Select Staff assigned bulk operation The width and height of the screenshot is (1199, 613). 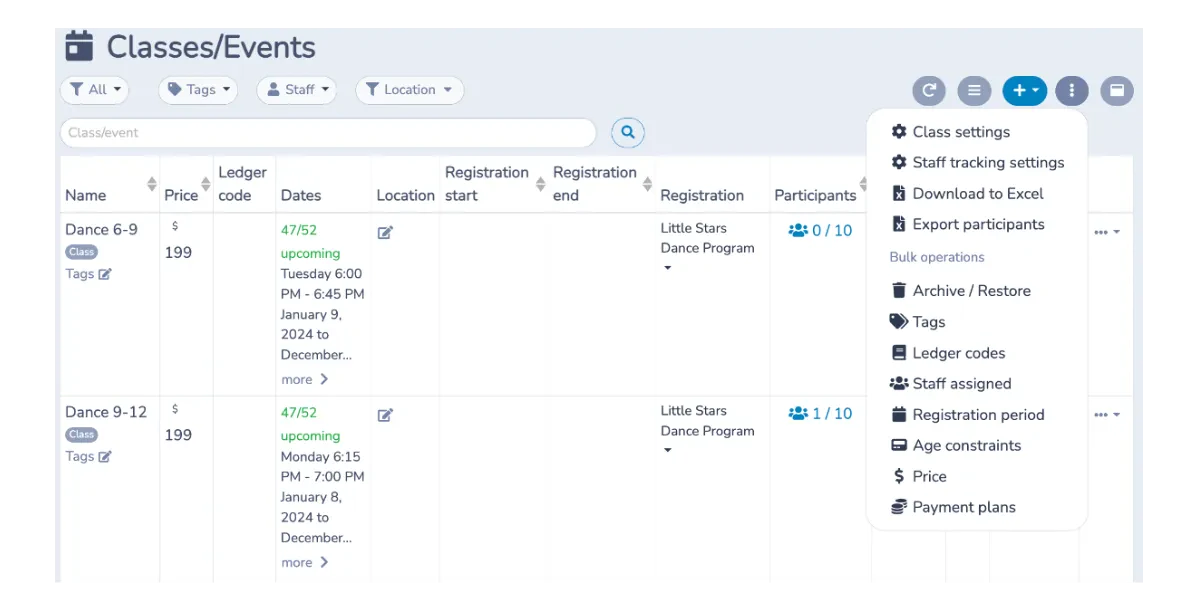coord(950,384)
